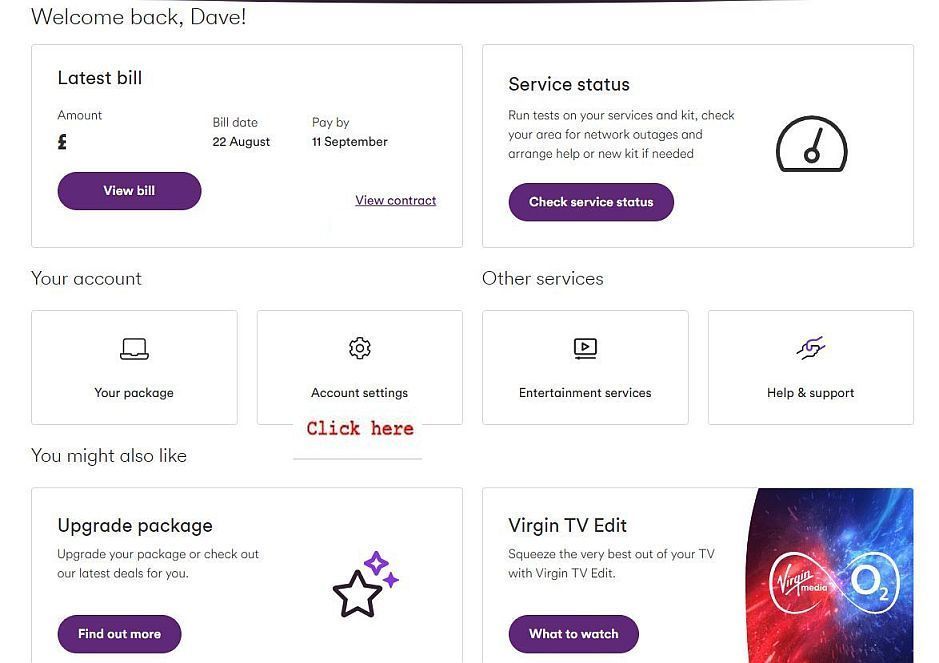Click the gear icon for Account settings
The width and height of the screenshot is (939, 663).
tap(360, 348)
